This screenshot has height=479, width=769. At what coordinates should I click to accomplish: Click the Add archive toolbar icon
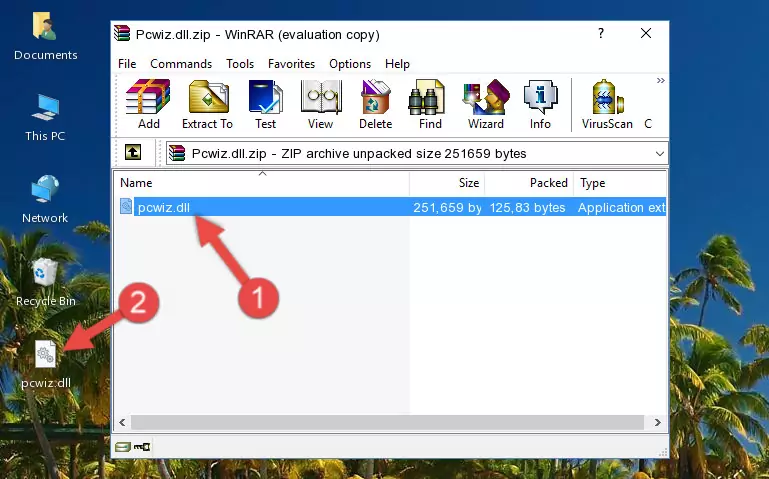tap(148, 104)
